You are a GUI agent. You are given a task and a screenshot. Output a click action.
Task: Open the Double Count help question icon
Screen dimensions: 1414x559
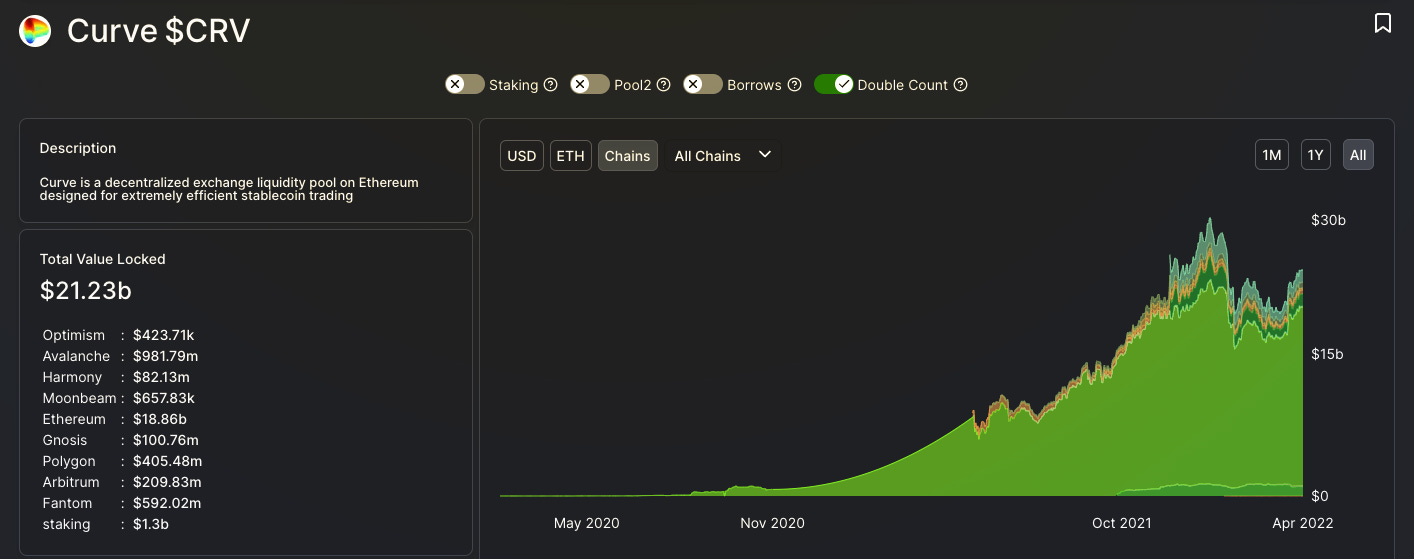960,85
